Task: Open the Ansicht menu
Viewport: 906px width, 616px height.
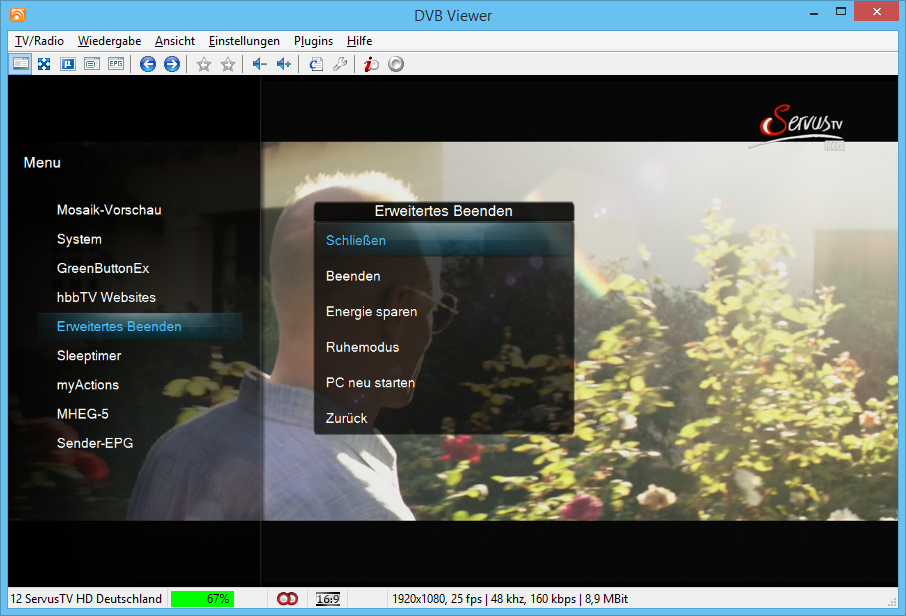Action: (x=174, y=41)
